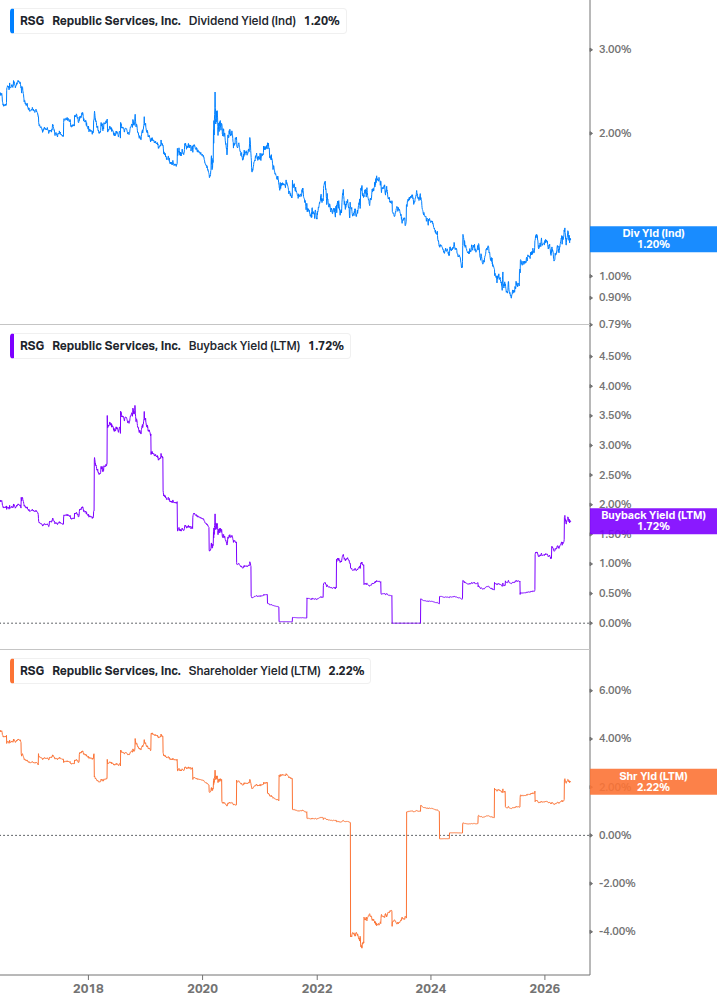Click the 1.72% value in buyback yield legend
The image size is (717, 1005).
[x=326, y=346]
